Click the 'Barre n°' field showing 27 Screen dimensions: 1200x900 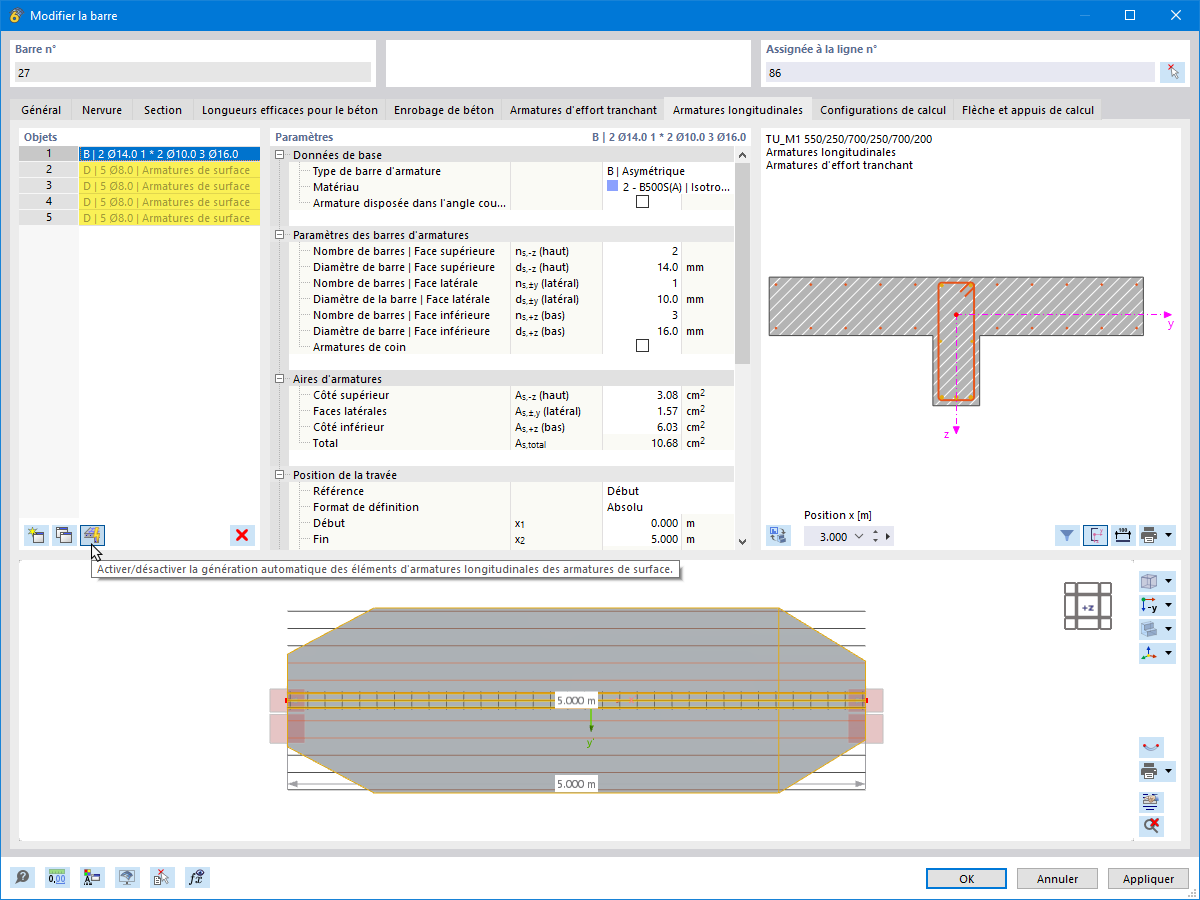coord(192,72)
